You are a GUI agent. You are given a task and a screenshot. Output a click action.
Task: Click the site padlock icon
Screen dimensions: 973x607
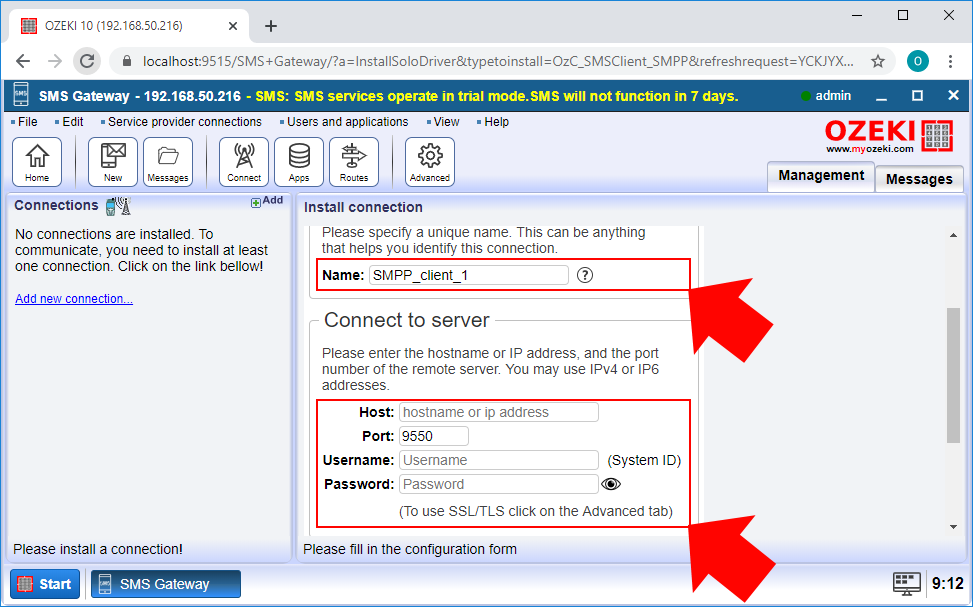click(127, 61)
